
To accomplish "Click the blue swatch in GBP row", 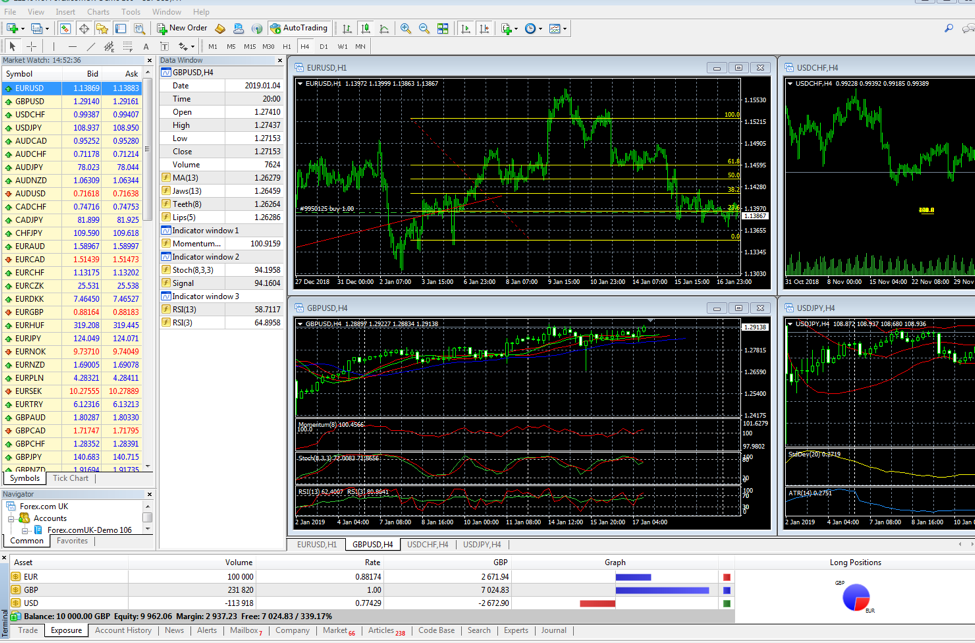I will pyautogui.click(x=726, y=590).
